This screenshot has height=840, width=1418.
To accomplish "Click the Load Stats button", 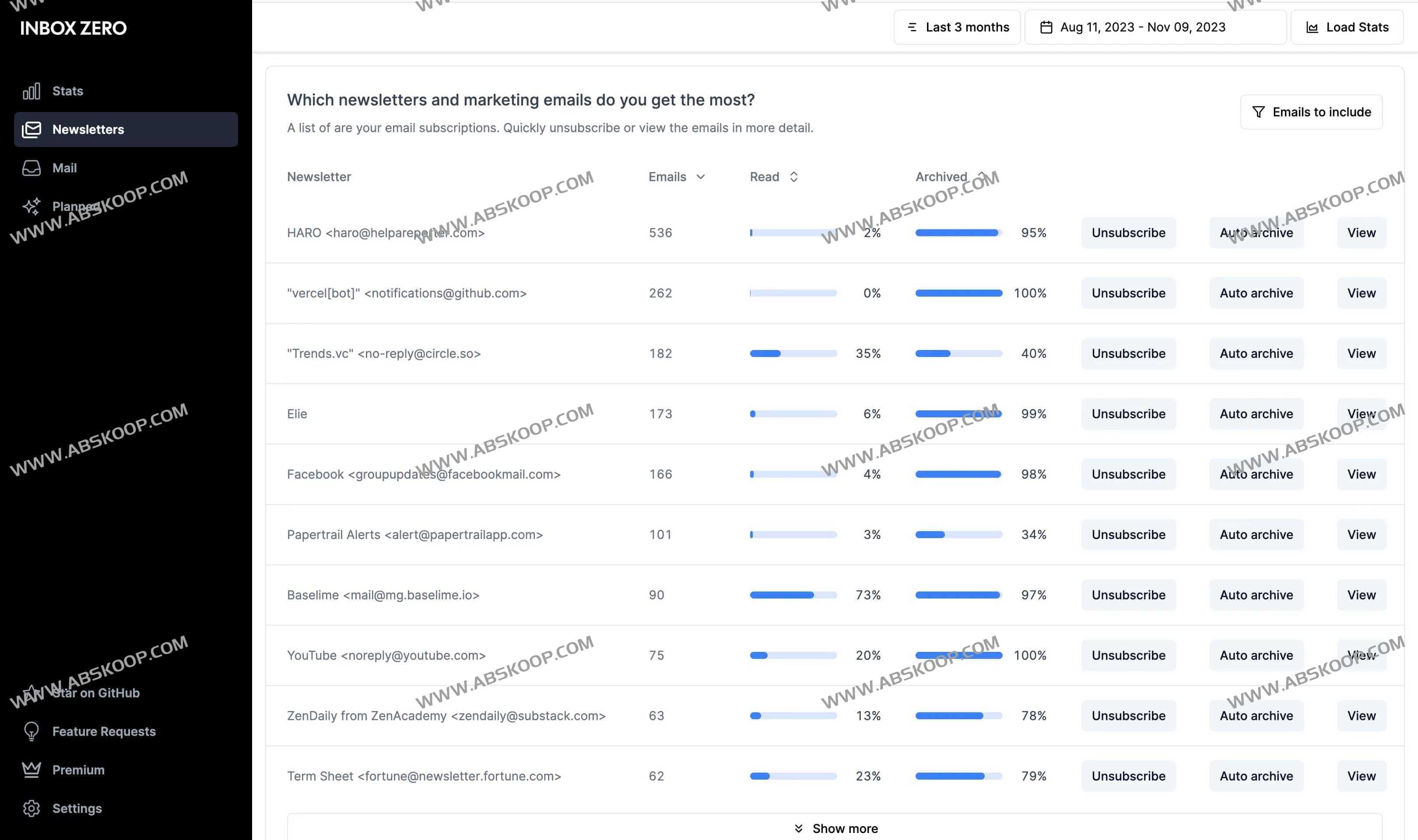I will coord(1346,27).
